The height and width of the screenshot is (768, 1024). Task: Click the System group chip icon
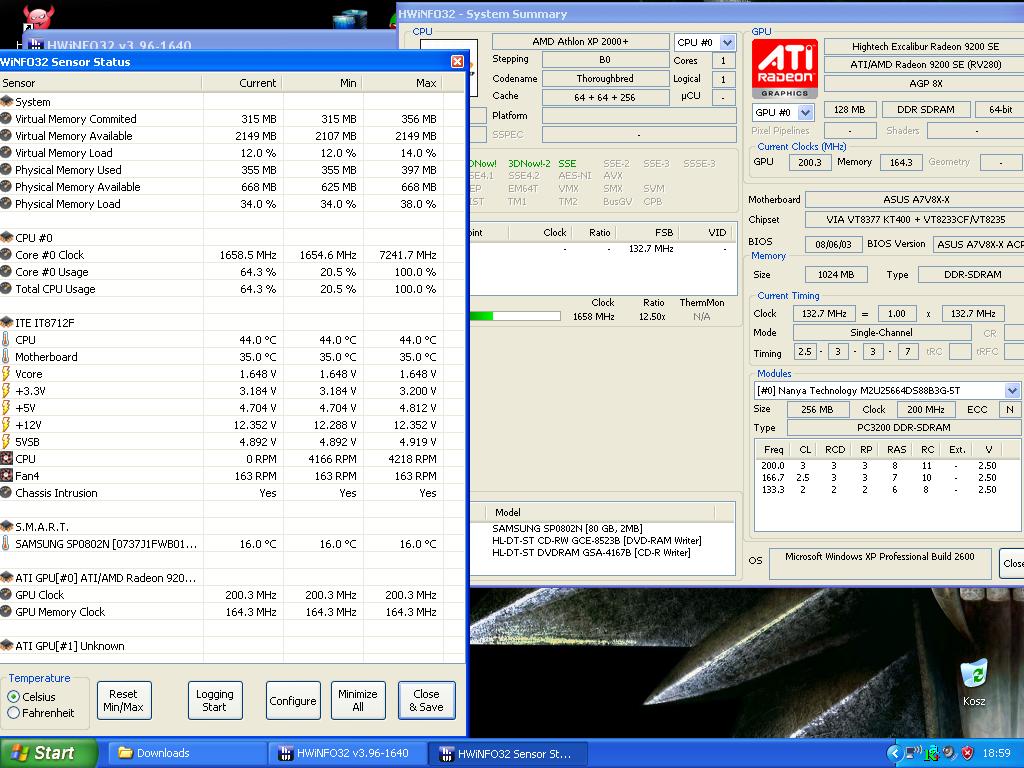tap(7, 101)
